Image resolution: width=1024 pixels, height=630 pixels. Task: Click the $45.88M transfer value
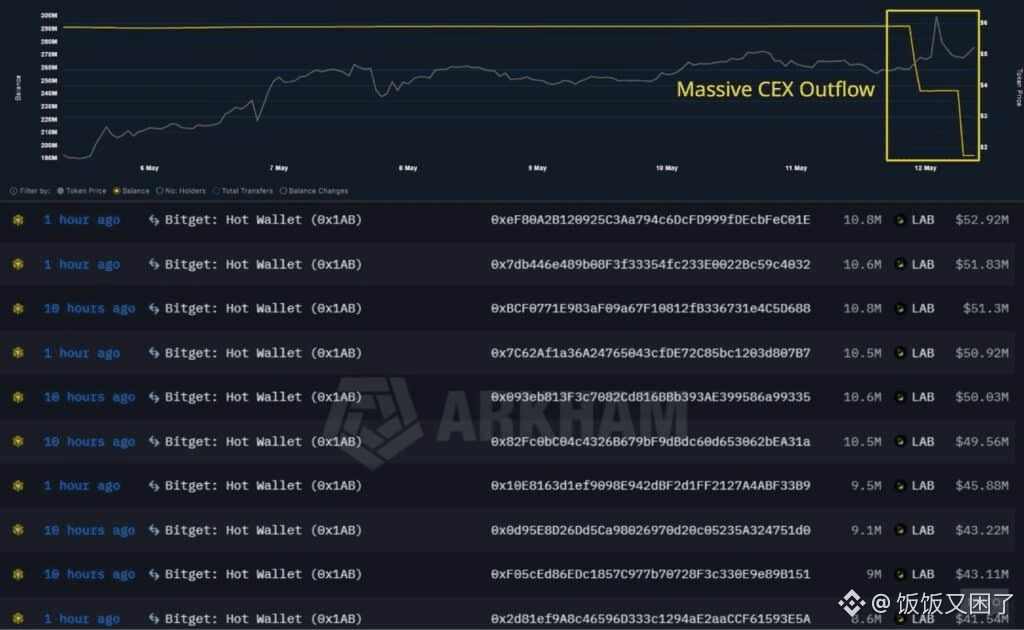click(982, 486)
